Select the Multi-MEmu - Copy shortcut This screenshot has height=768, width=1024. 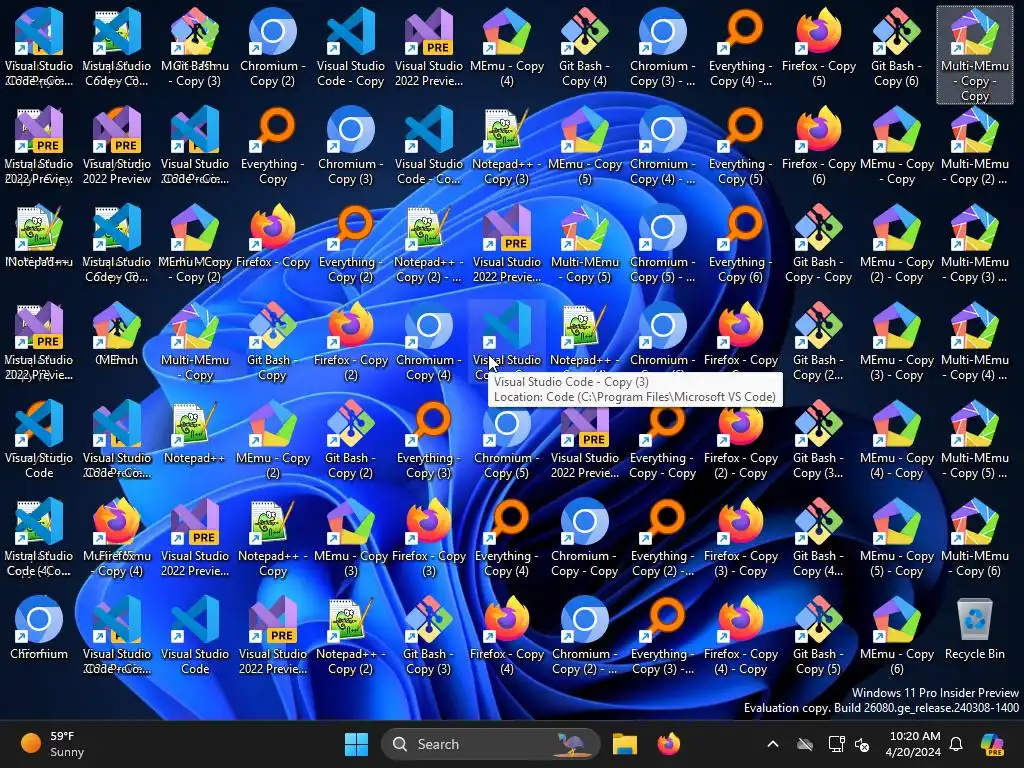point(195,343)
